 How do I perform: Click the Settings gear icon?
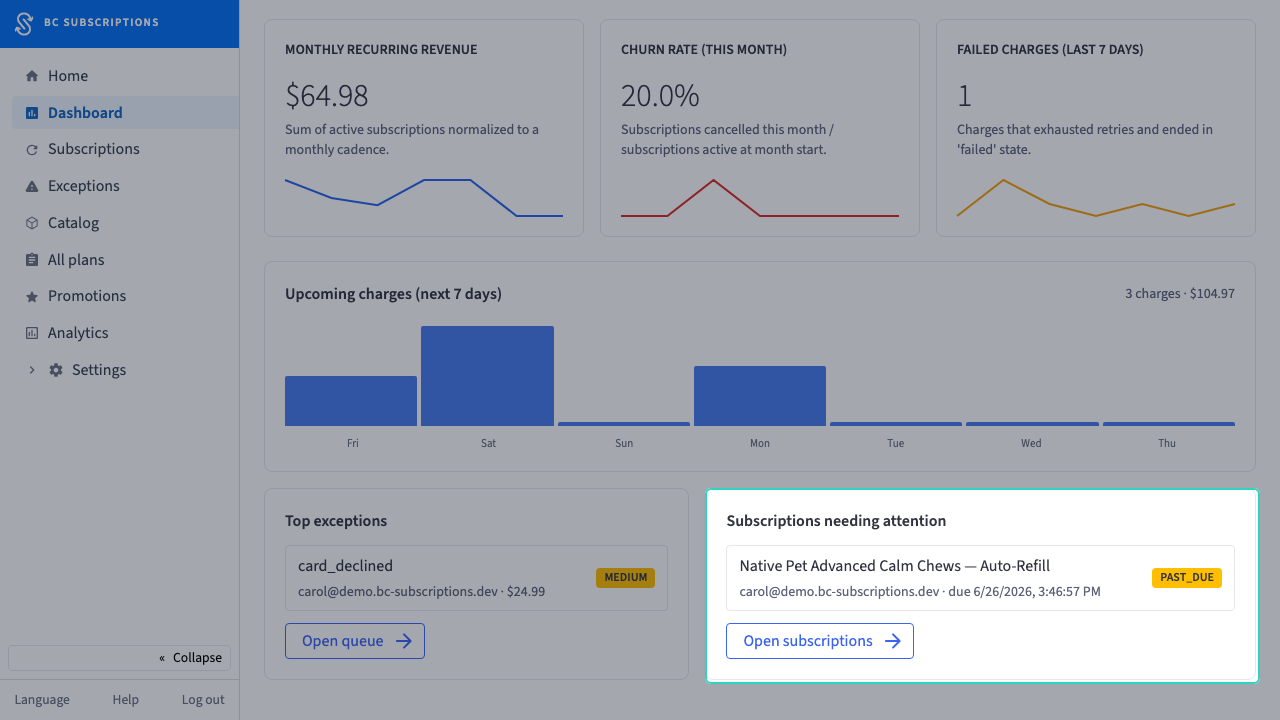coord(56,370)
